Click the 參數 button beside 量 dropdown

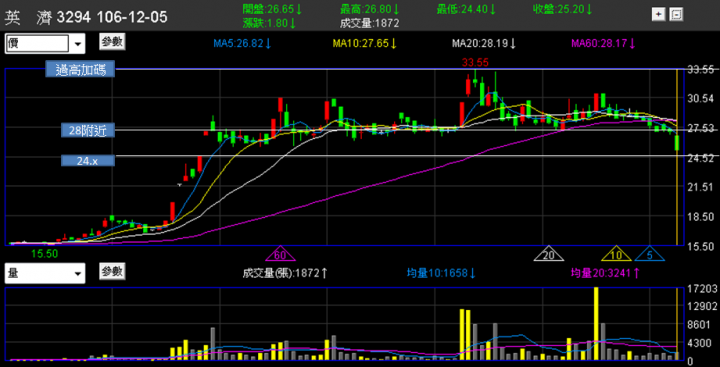point(112,271)
